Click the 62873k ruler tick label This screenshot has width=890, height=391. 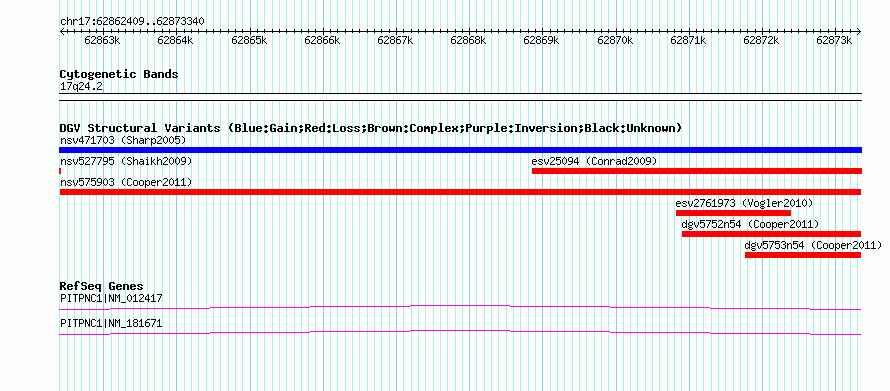pos(834,40)
